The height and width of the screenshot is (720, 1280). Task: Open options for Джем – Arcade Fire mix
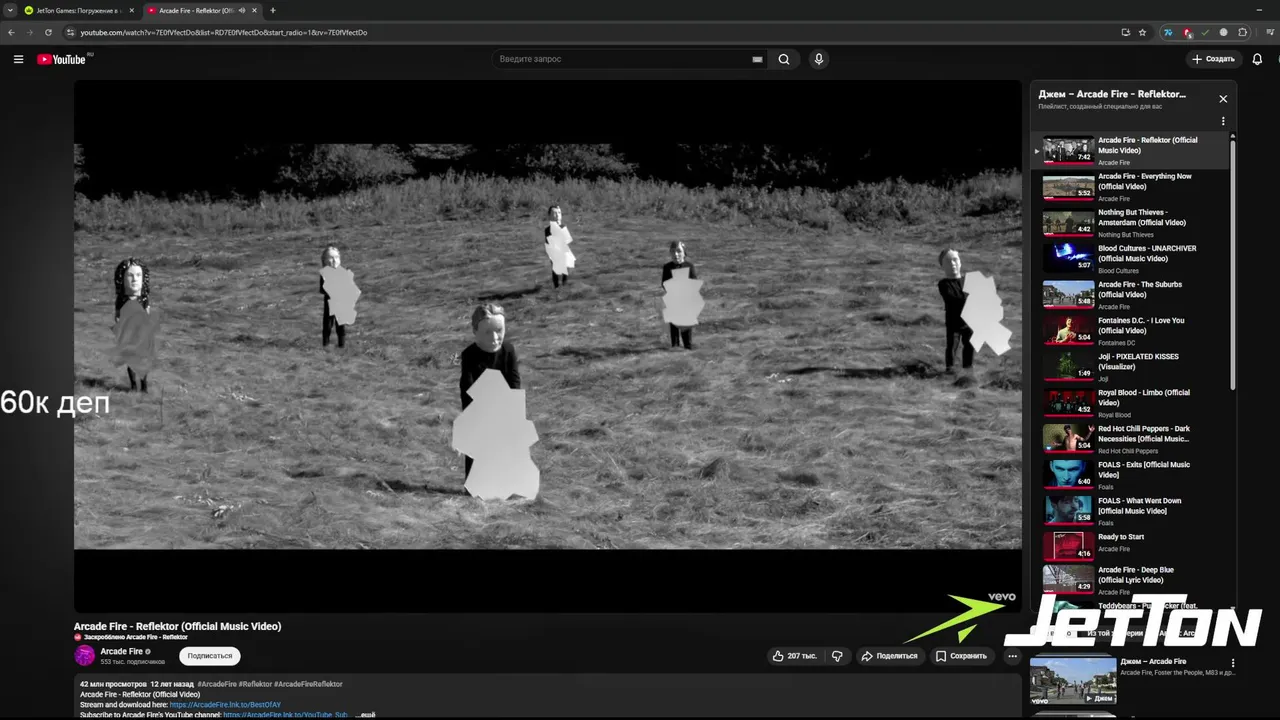(x=1233, y=663)
